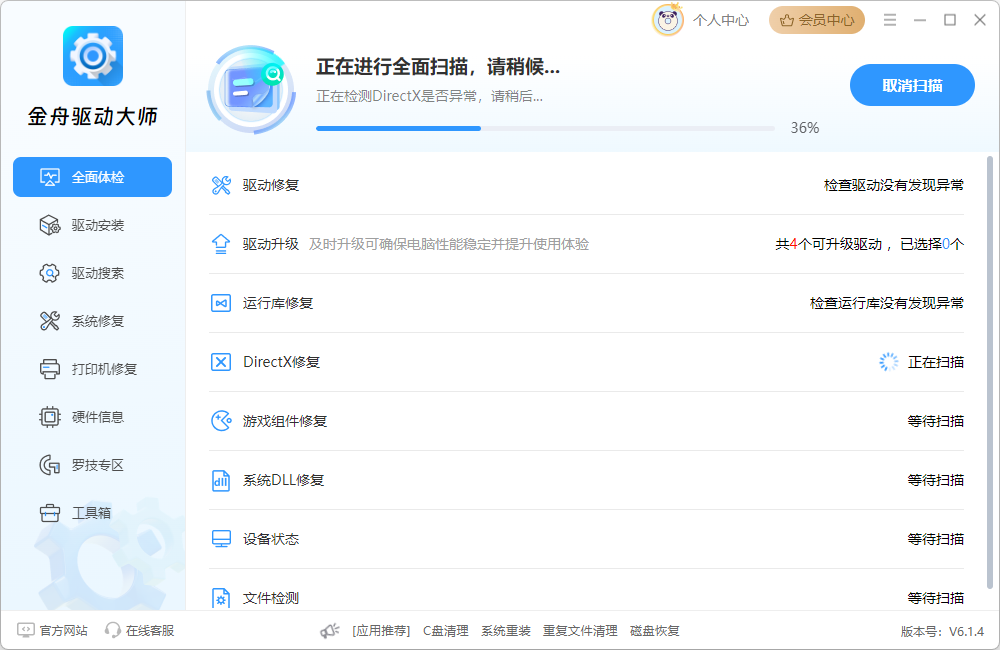The height and width of the screenshot is (650, 1000).
Task: Open the 驱动安装 panel in the sidebar
Action: point(92,225)
